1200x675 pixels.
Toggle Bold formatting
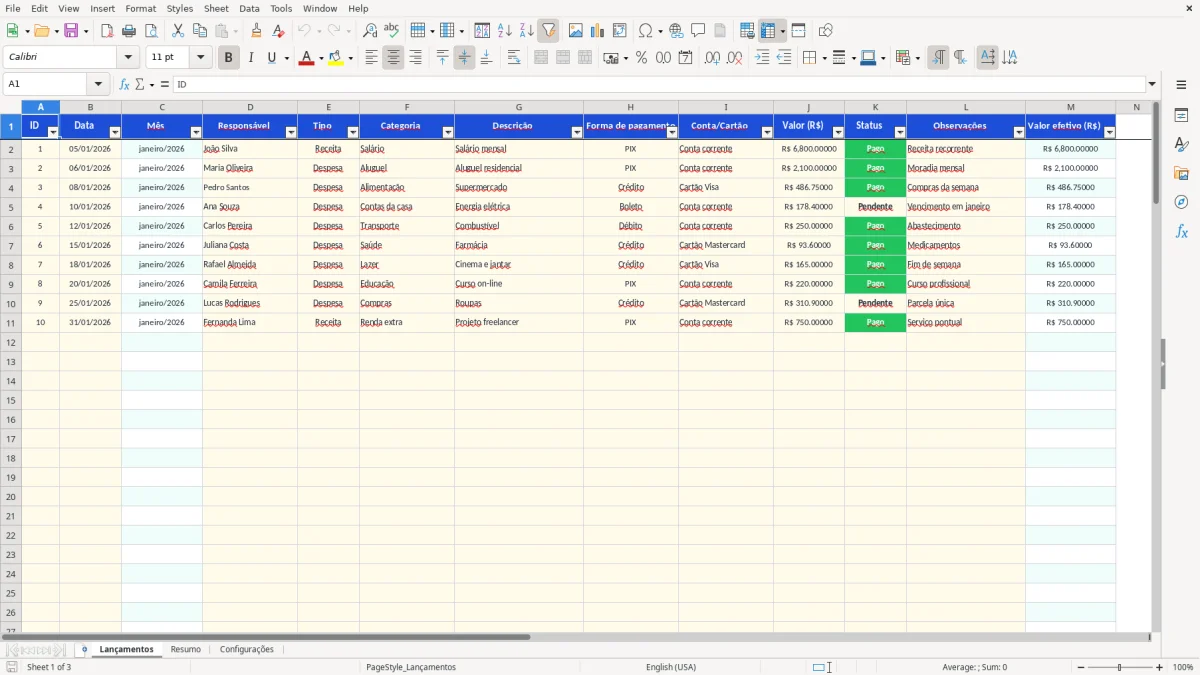tap(228, 58)
